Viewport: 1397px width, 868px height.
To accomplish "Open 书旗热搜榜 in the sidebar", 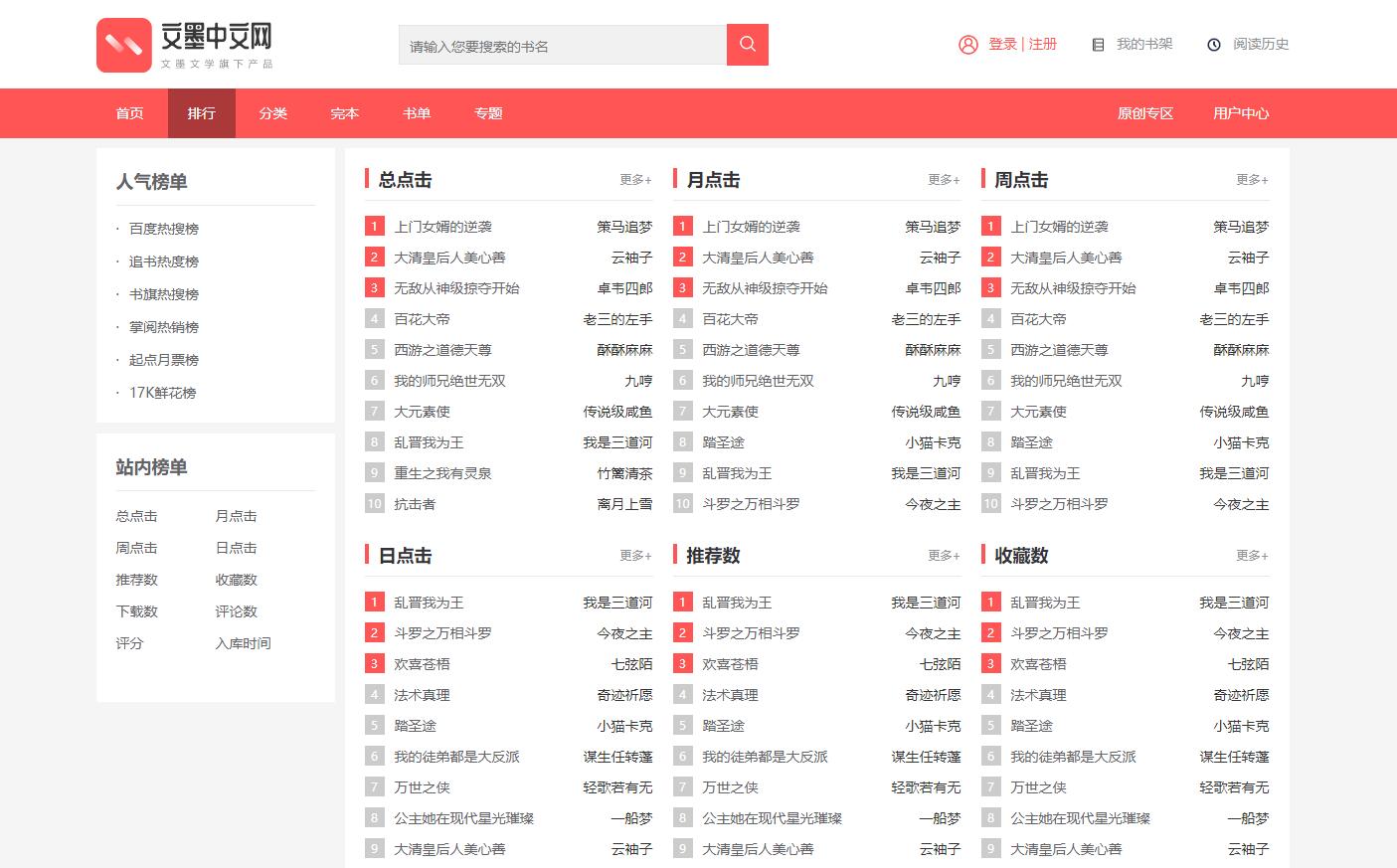I will point(164,294).
